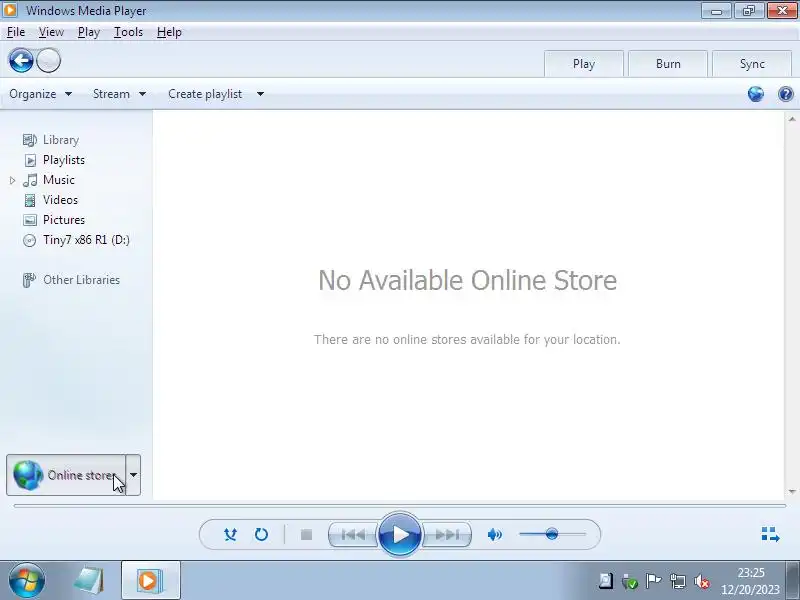Select Pictures in the navigation pane
The image size is (800, 600).
click(64, 220)
